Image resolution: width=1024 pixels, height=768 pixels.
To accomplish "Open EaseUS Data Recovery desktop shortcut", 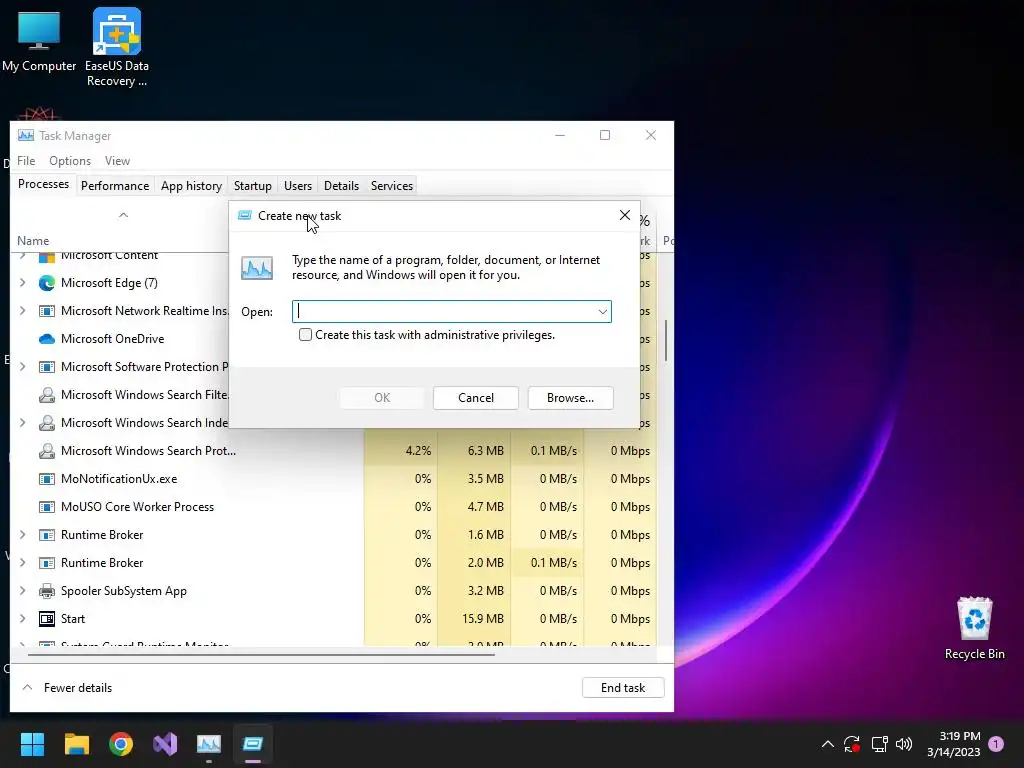I will click(x=117, y=47).
